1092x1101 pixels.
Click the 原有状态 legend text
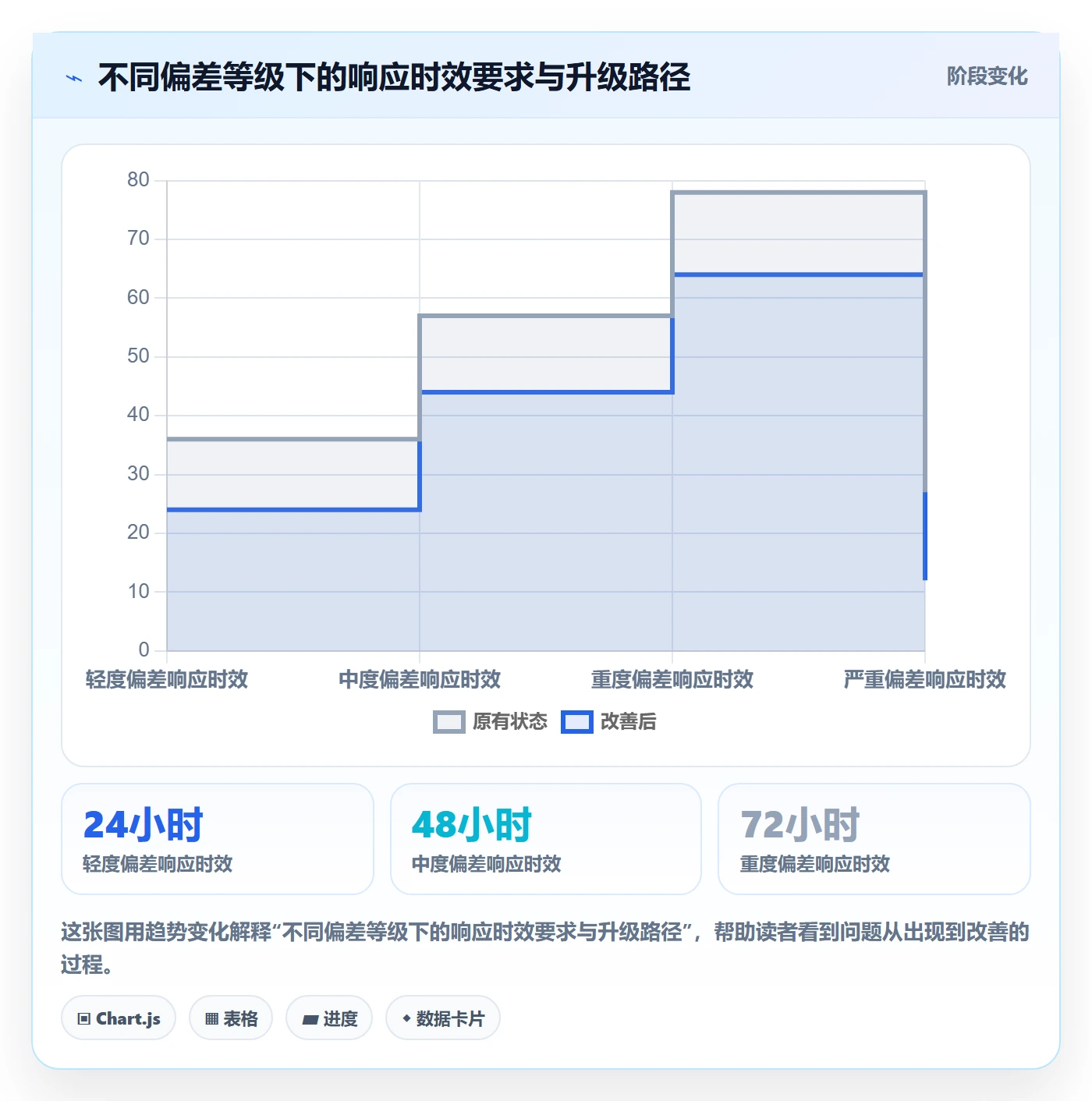click(x=510, y=722)
